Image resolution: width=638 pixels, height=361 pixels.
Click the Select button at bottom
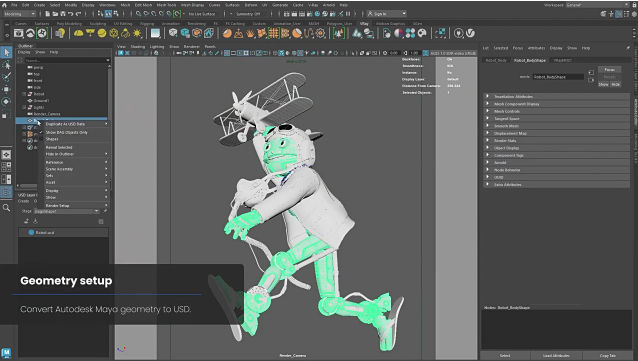[505, 356]
